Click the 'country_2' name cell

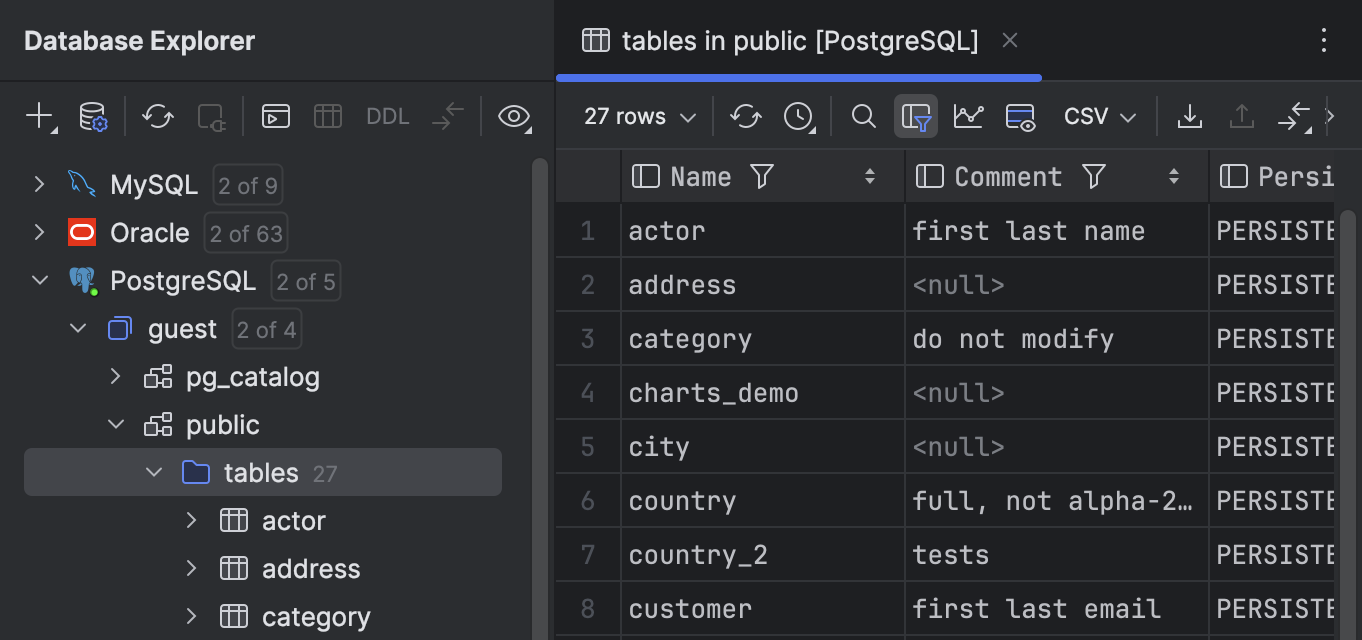click(763, 555)
